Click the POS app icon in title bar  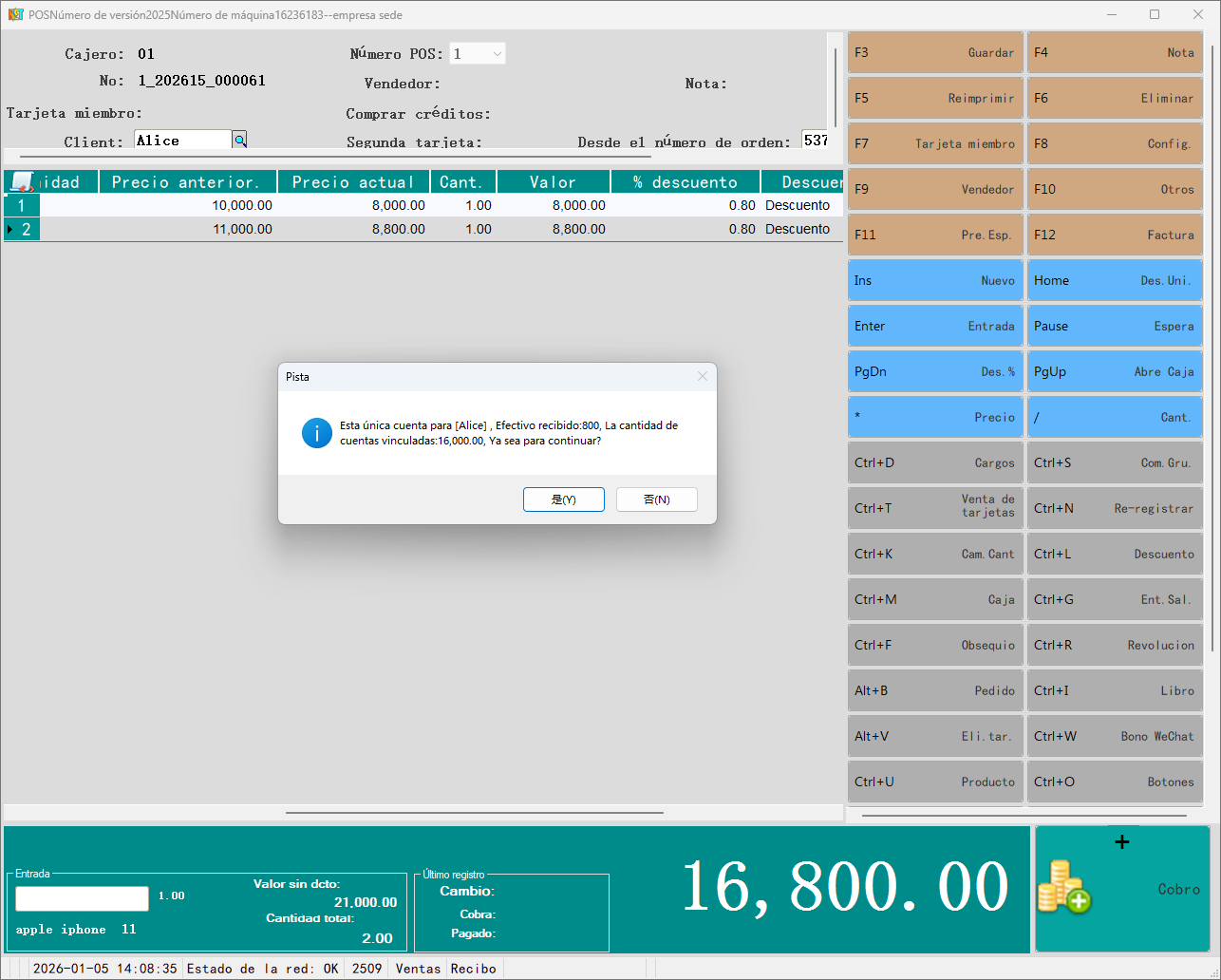click(15, 14)
